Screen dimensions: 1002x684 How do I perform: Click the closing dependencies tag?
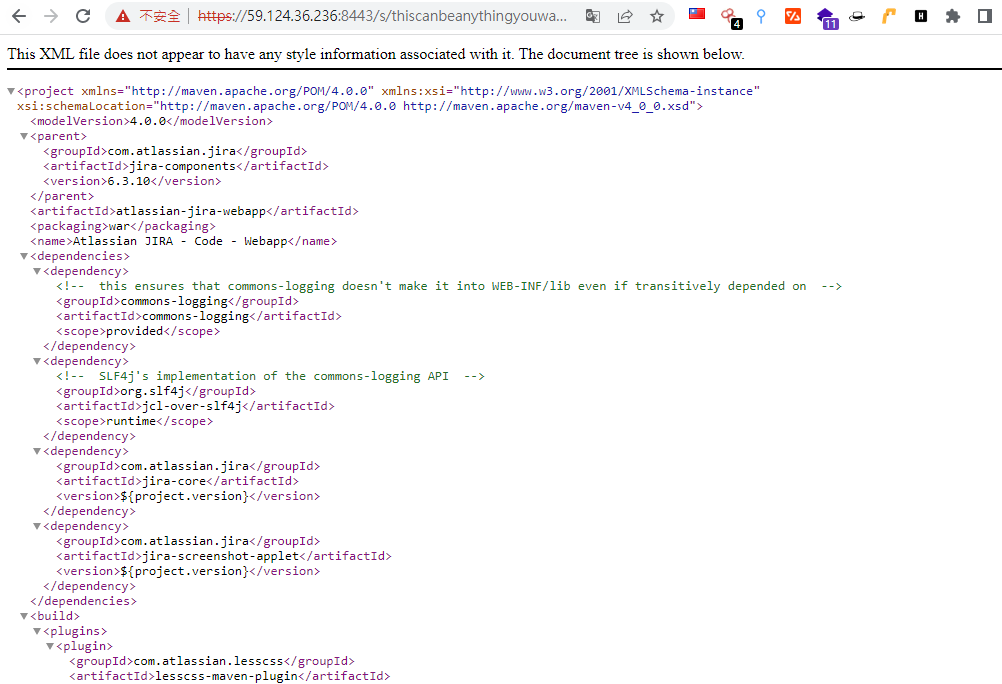point(83,602)
